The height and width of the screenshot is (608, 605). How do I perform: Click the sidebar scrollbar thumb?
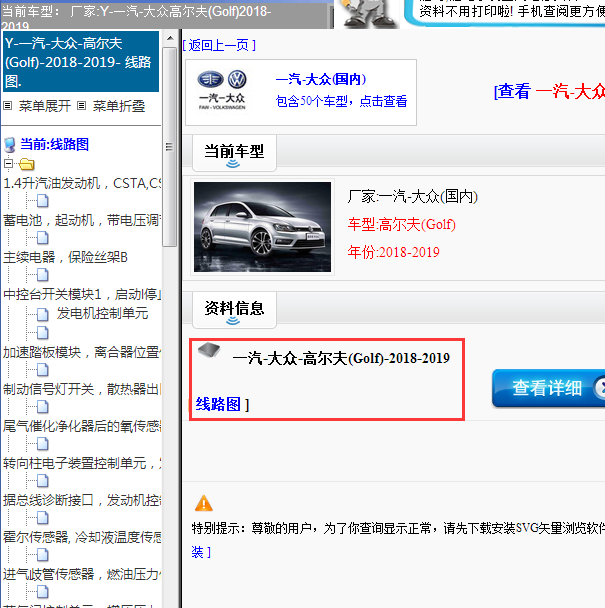tap(169, 147)
